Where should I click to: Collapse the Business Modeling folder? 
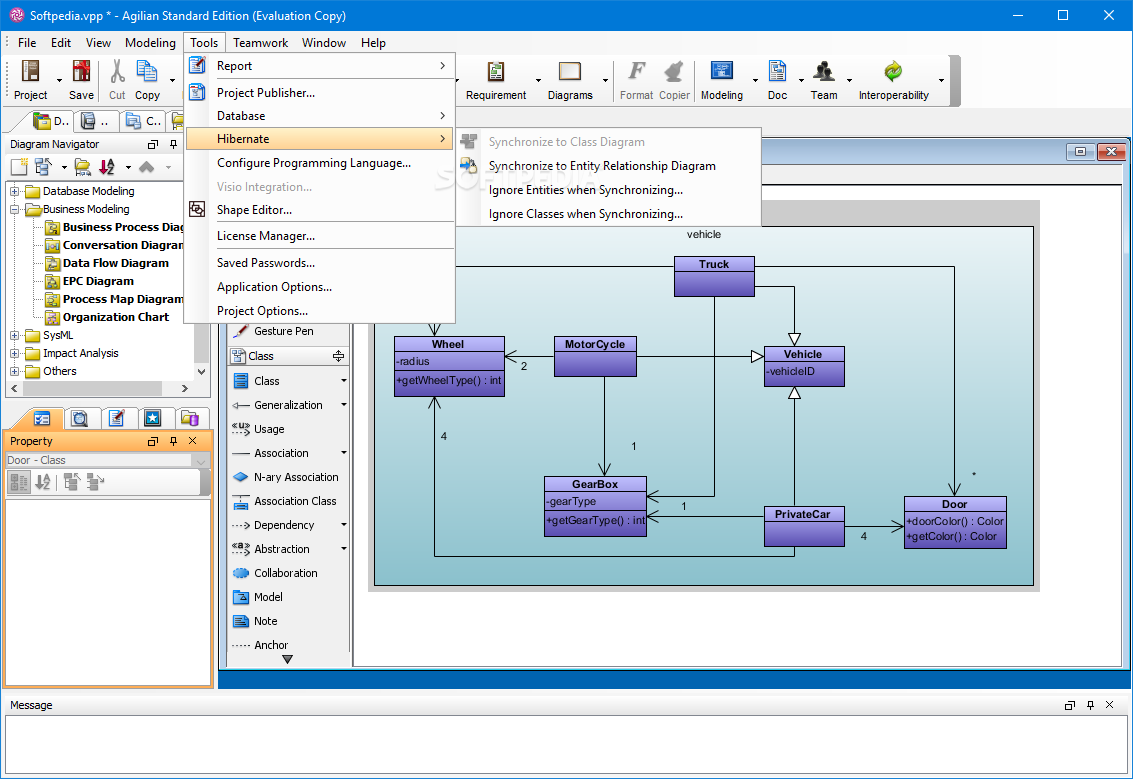(14, 210)
